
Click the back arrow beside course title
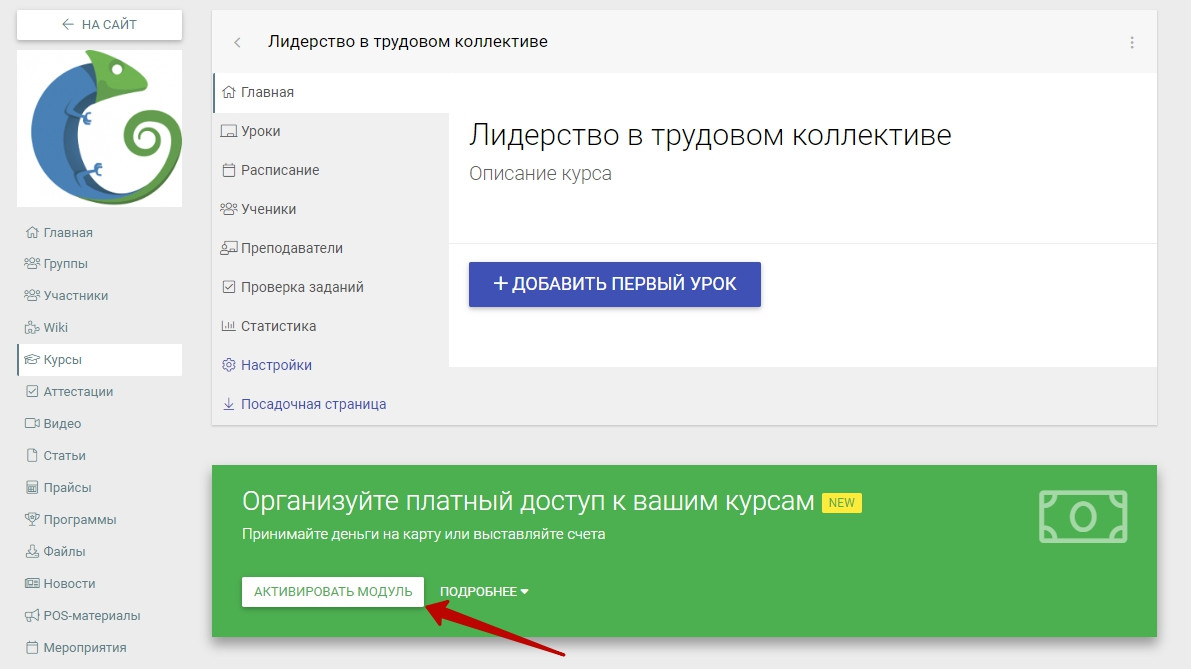tap(237, 42)
